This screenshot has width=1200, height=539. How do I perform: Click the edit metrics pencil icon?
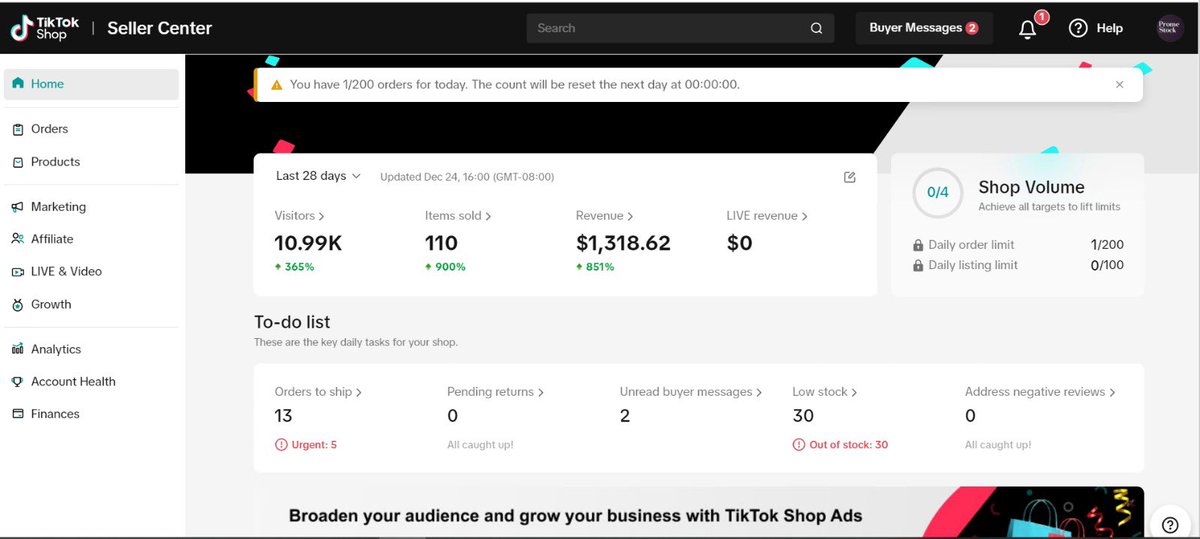pos(850,177)
